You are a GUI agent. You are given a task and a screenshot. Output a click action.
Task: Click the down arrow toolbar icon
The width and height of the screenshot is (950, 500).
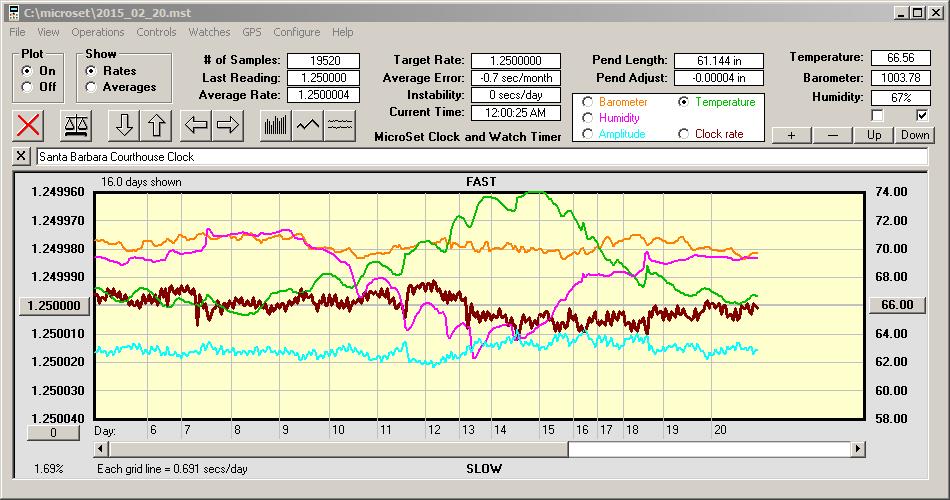click(x=124, y=126)
